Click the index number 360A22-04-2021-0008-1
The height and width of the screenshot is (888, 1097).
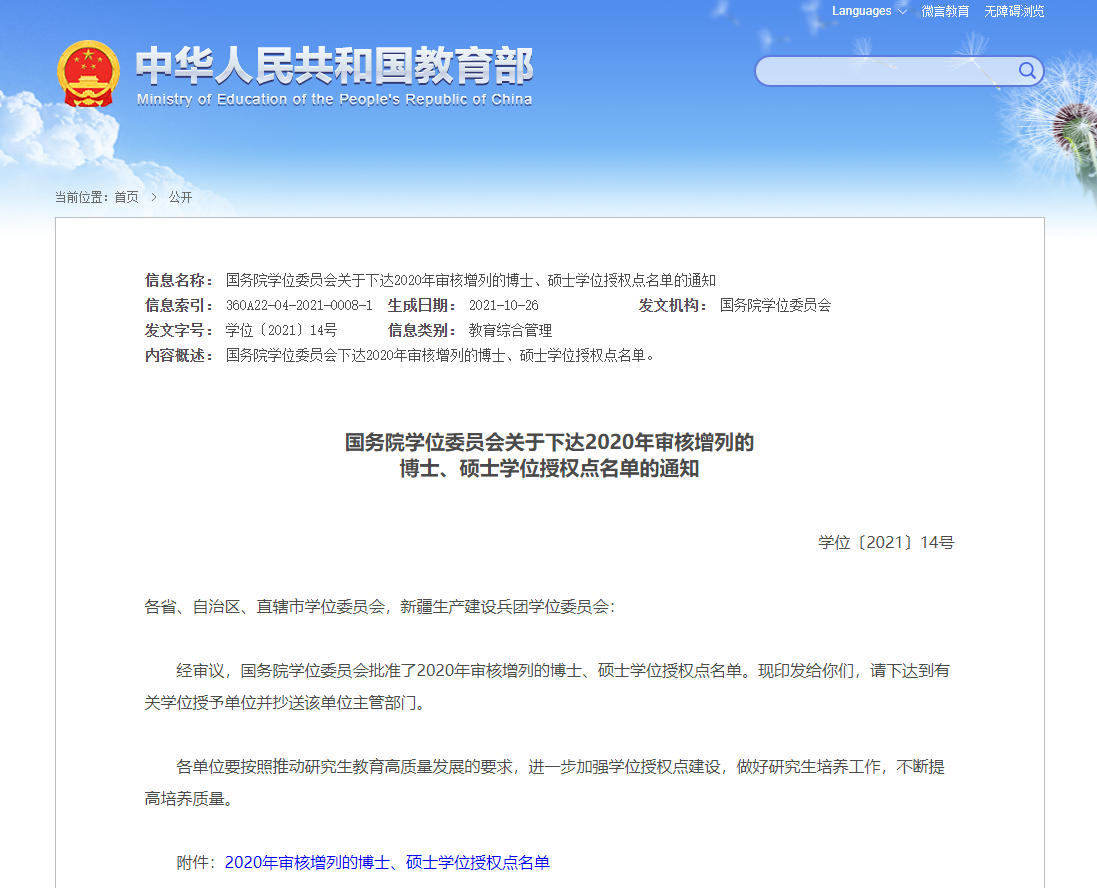tap(299, 305)
